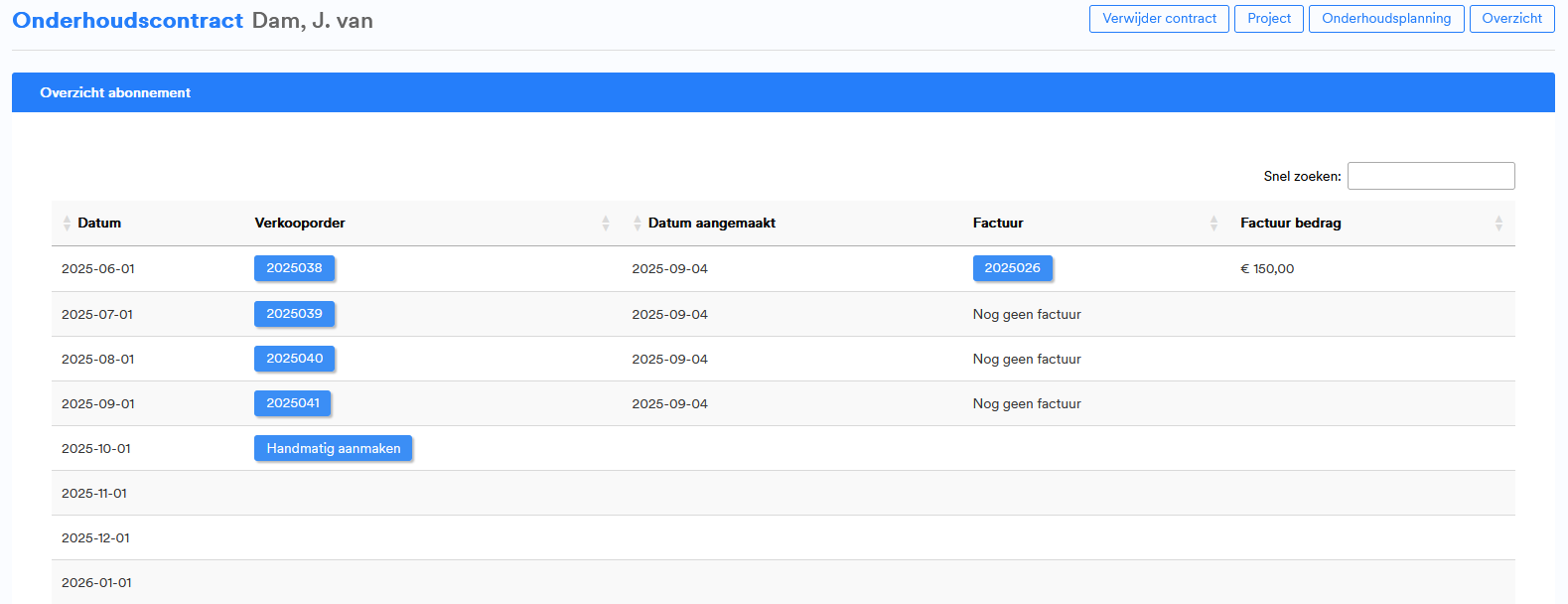Screen dimensions: 1568x604
Task: Open the Overzicht view
Action: tap(1511, 19)
